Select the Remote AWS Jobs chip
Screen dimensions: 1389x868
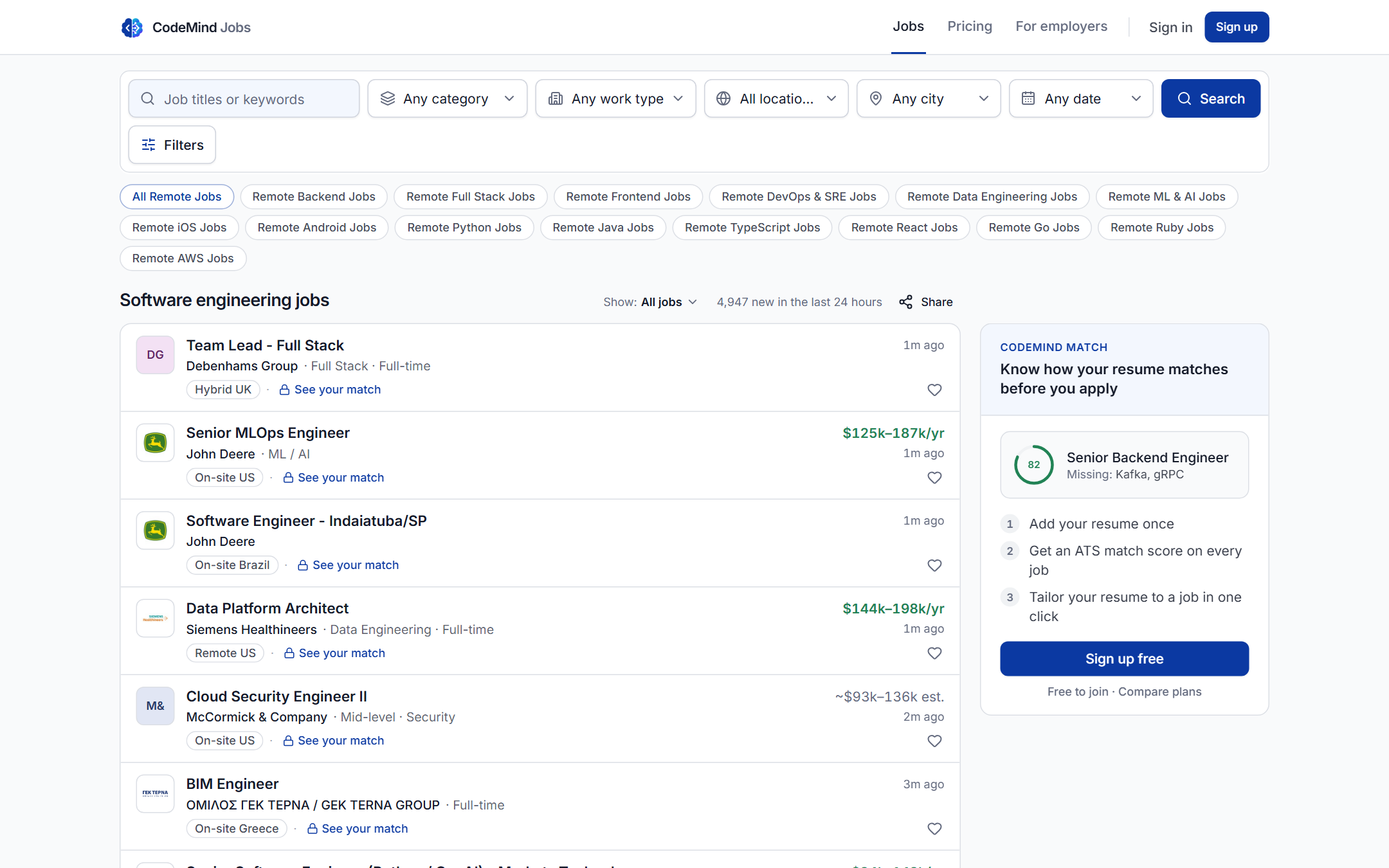pyautogui.click(x=183, y=258)
